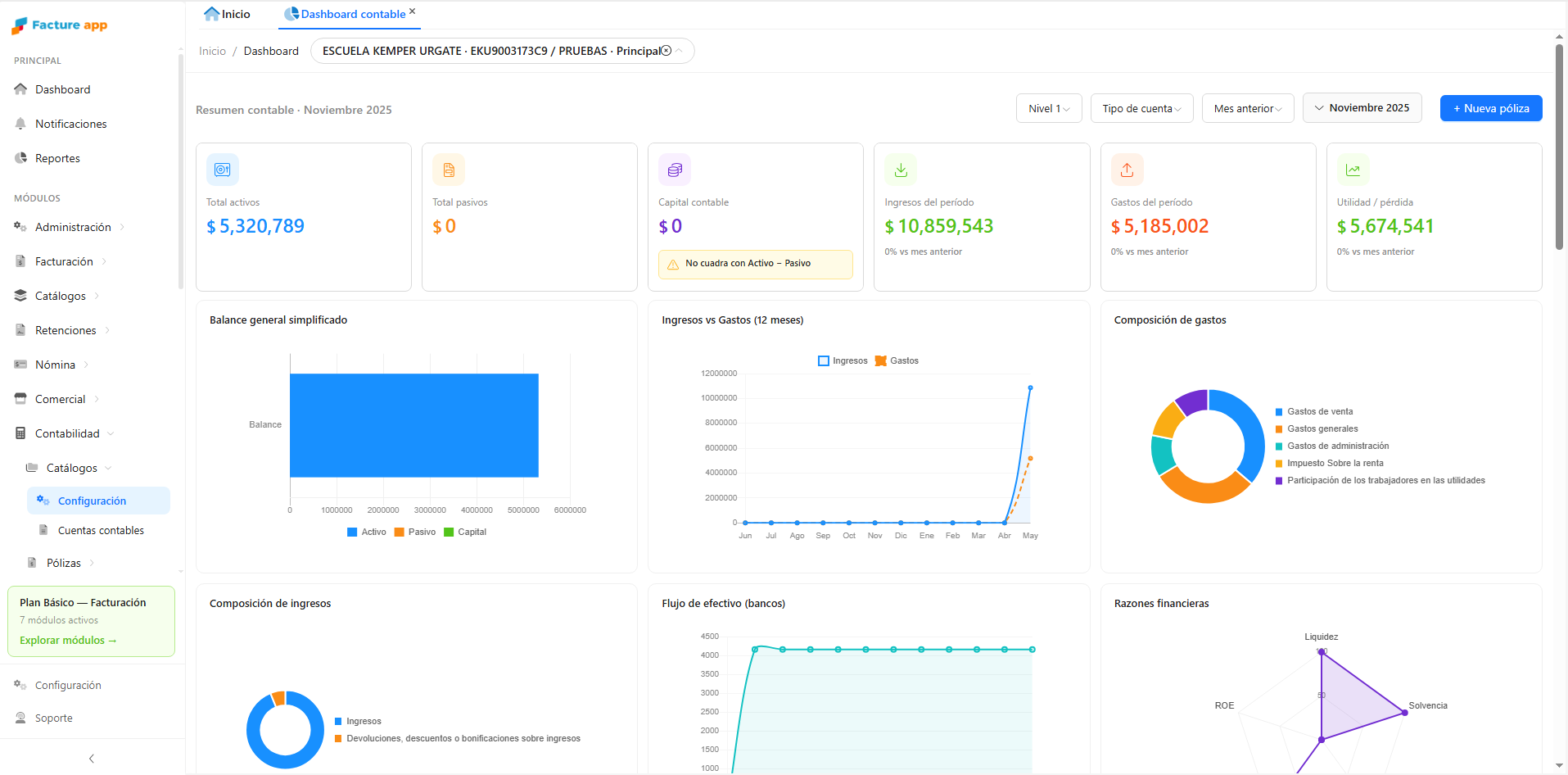The height and width of the screenshot is (775, 1568).
Task: Click the Catálogos folder icon under Contabilidad
Action: pyautogui.click(x=32, y=468)
